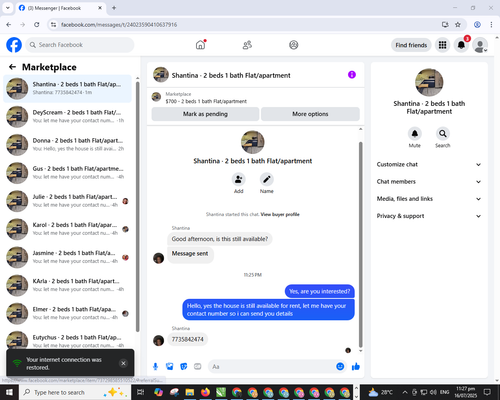Open Firefox from the taskbar
500x400 pixels.
click(x=205, y=392)
